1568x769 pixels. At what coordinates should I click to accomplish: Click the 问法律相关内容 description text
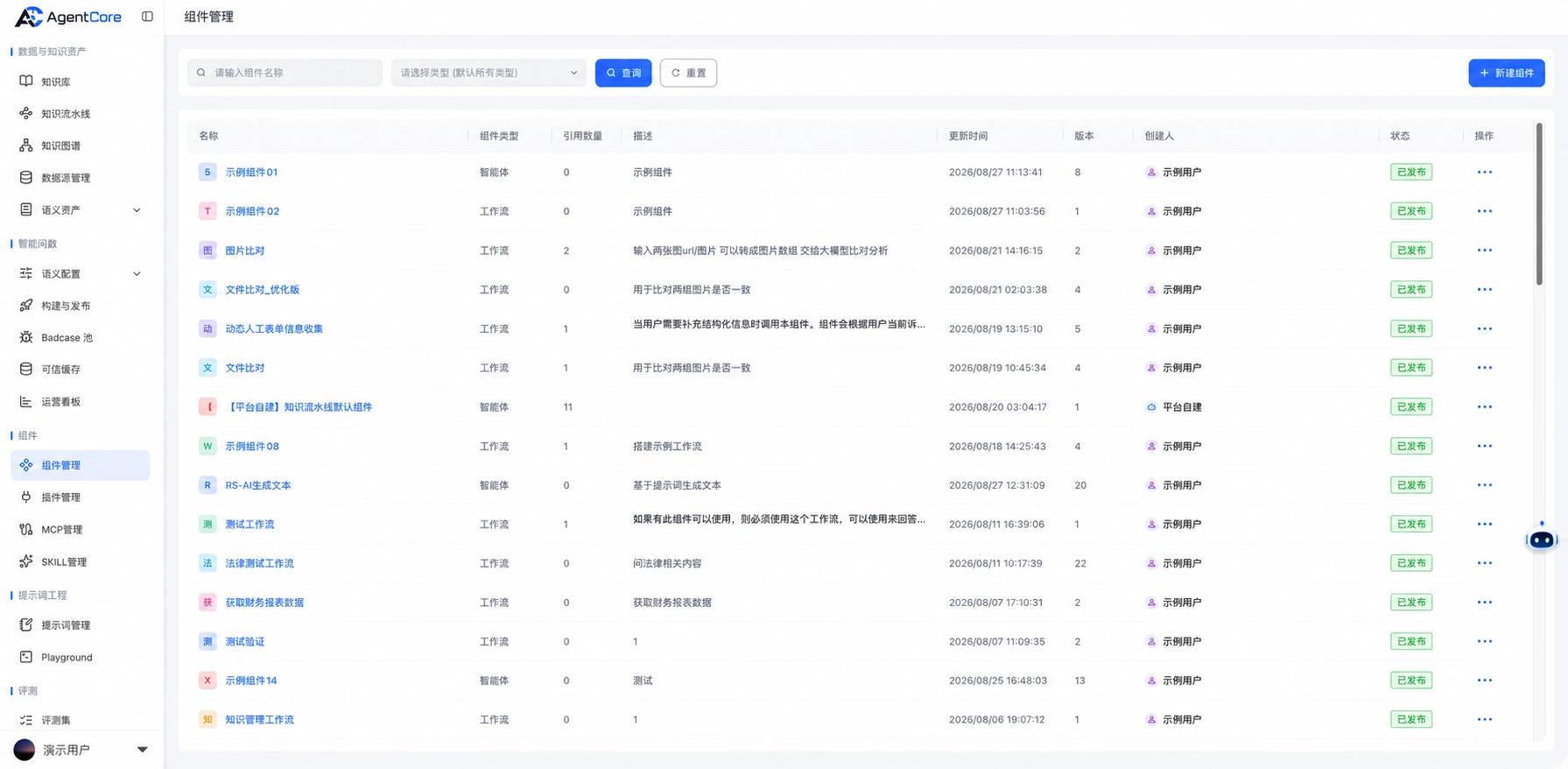[x=667, y=563]
